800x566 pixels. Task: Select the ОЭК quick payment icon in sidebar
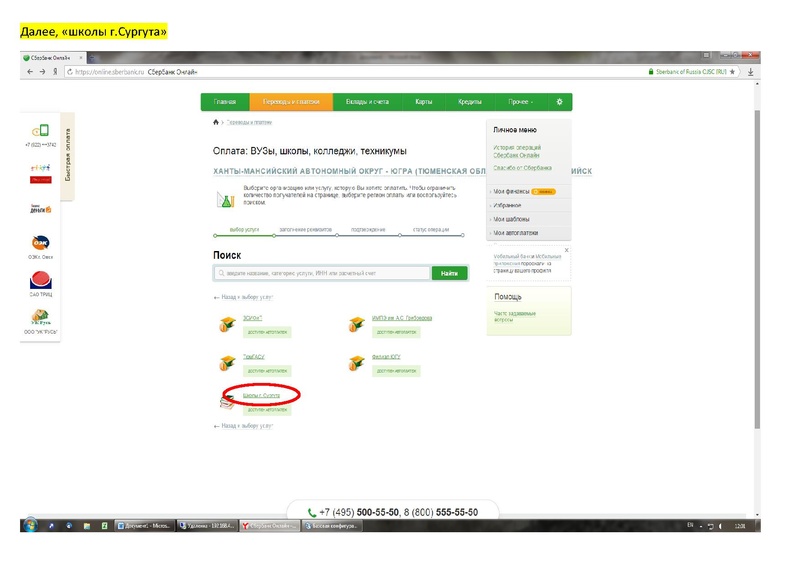40,243
